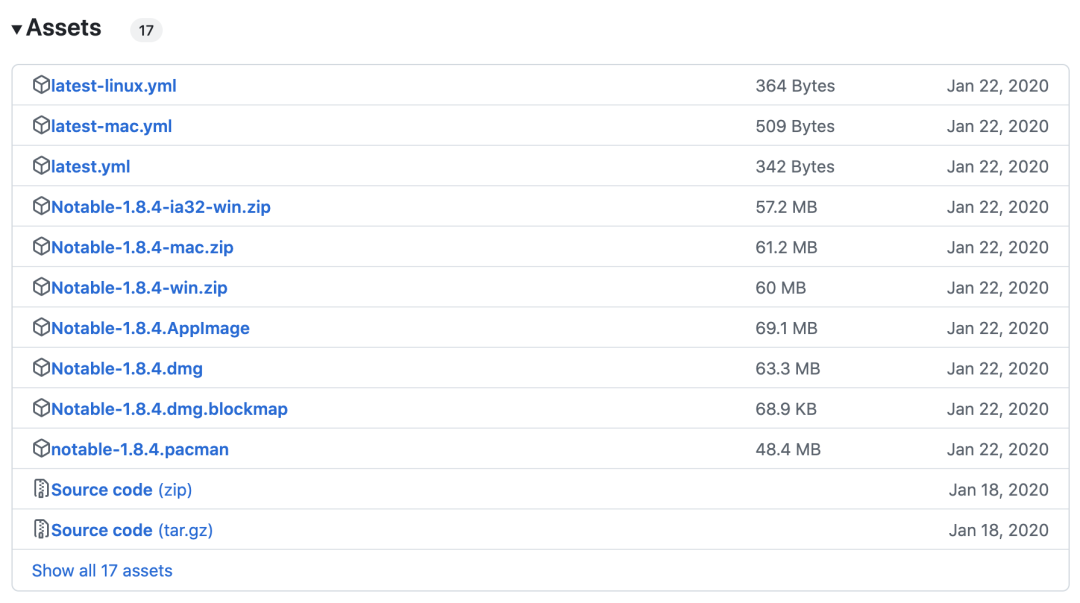Download latest-mac.yml file
Image resolution: width=1080 pixels, height=603 pixels.
click(x=112, y=126)
